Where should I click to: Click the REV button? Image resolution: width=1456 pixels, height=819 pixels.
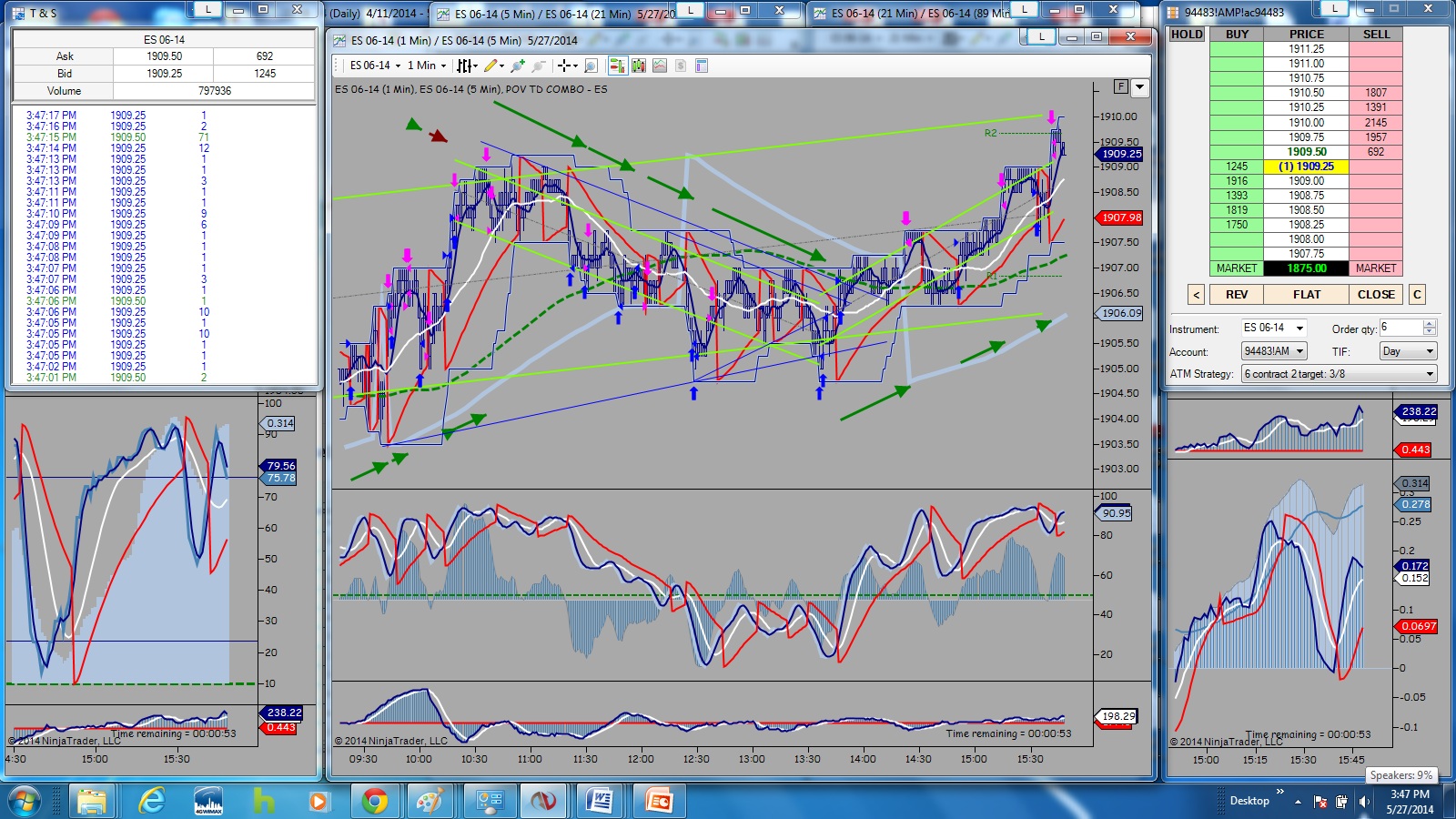tap(1237, 295)
